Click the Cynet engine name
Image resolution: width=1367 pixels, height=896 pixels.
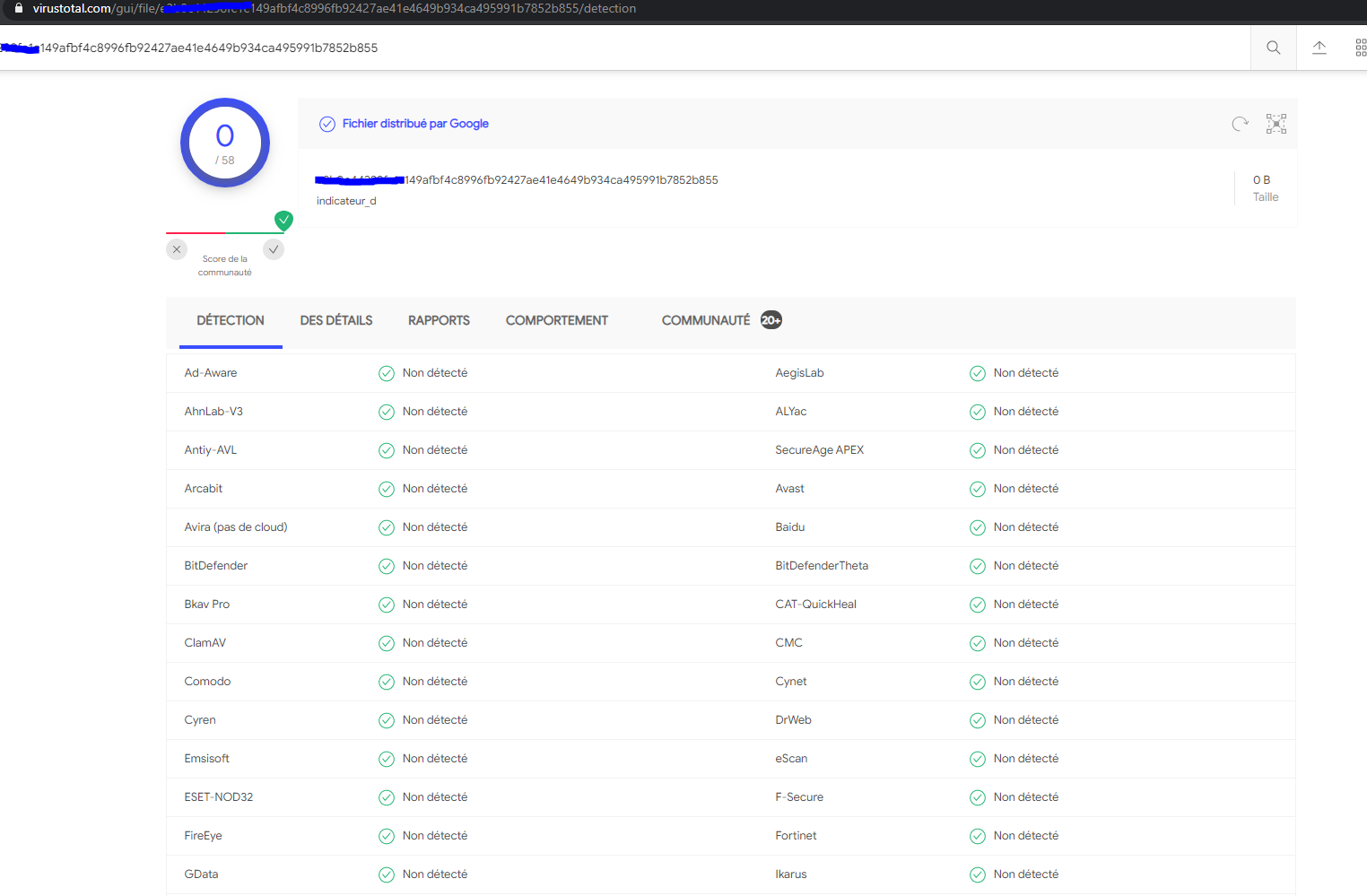tap(791, 682)
